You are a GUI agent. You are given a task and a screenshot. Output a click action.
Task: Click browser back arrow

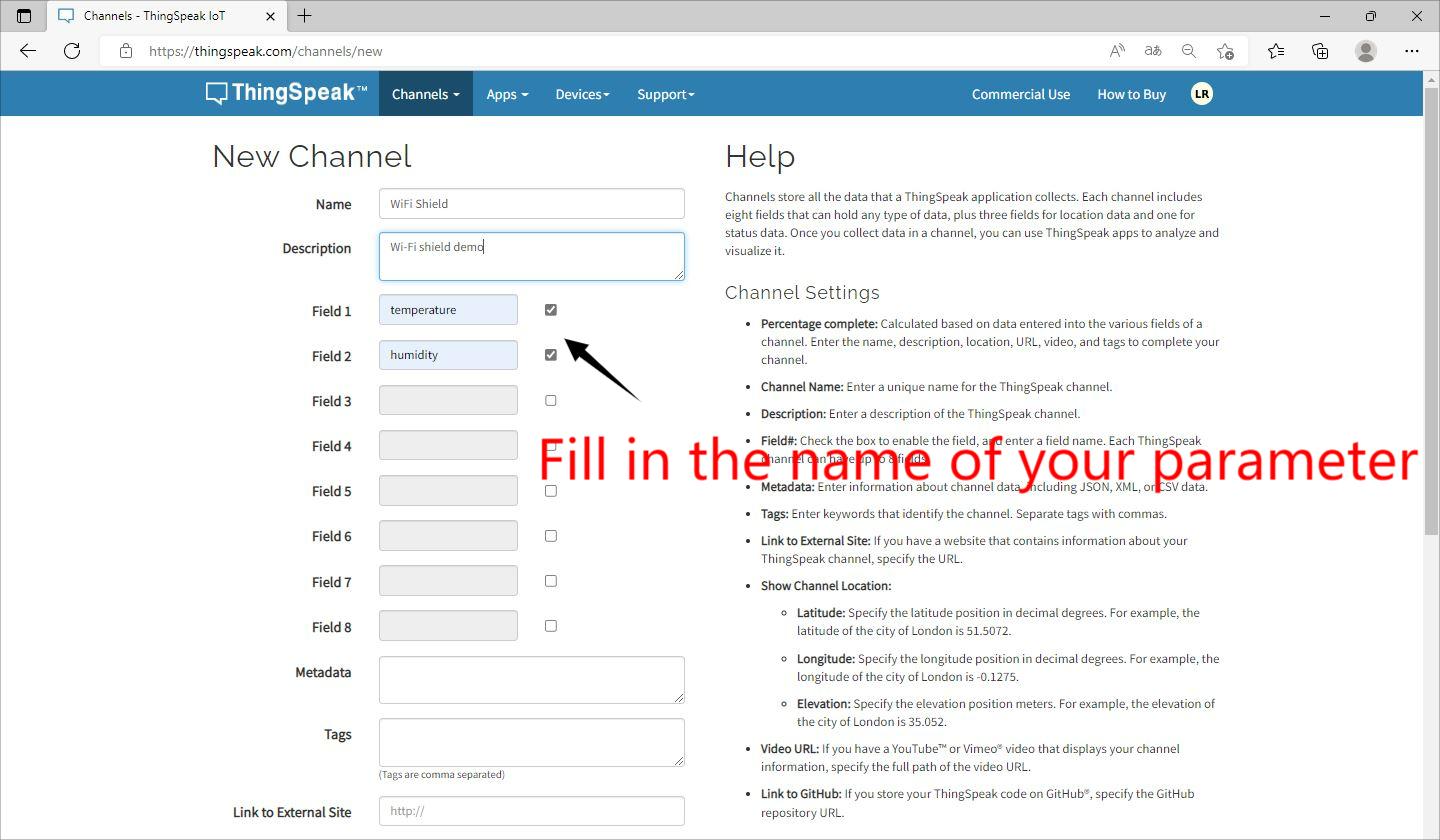pos(28,51)
